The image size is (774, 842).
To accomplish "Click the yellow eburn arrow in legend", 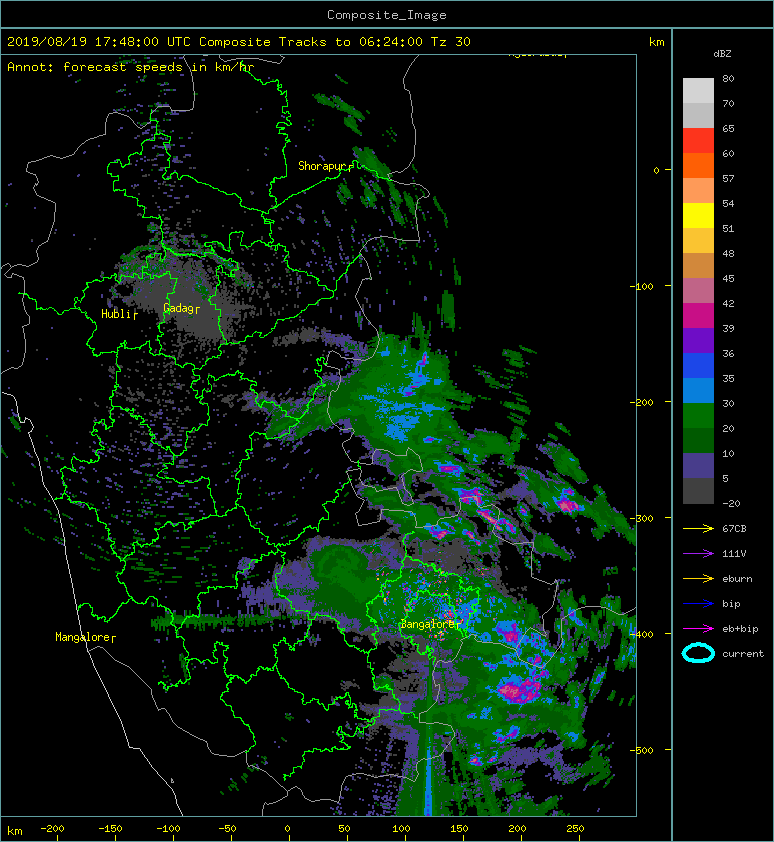I will [x=698, y=578].
